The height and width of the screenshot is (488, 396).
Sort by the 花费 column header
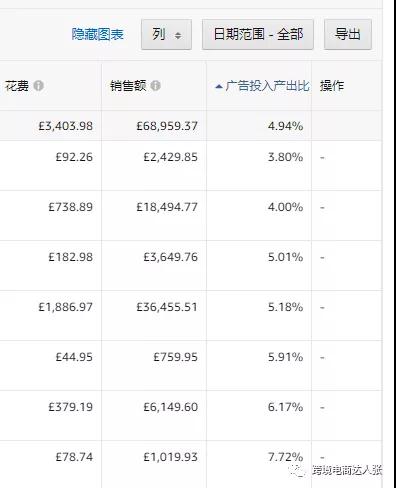click(x=17, y=86)
